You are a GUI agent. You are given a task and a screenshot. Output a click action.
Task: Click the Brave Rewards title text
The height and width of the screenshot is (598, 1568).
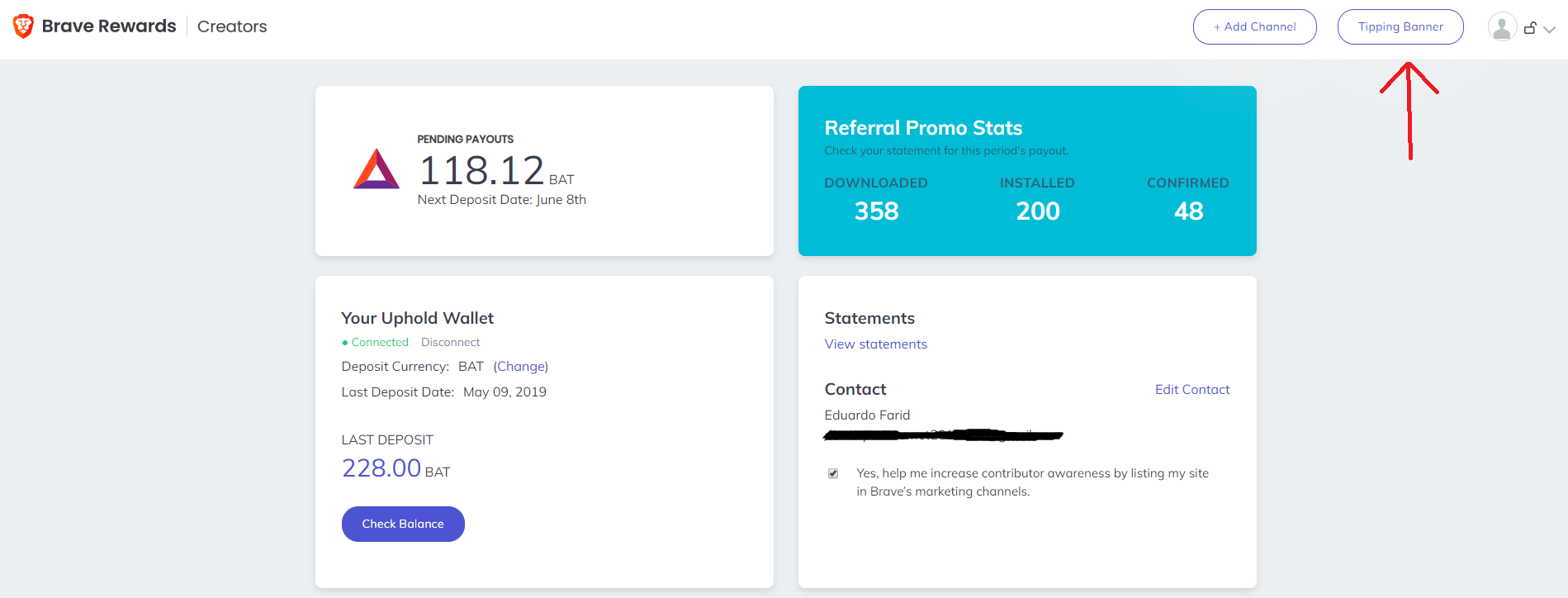pyautogui.click(x=109, y=26)
